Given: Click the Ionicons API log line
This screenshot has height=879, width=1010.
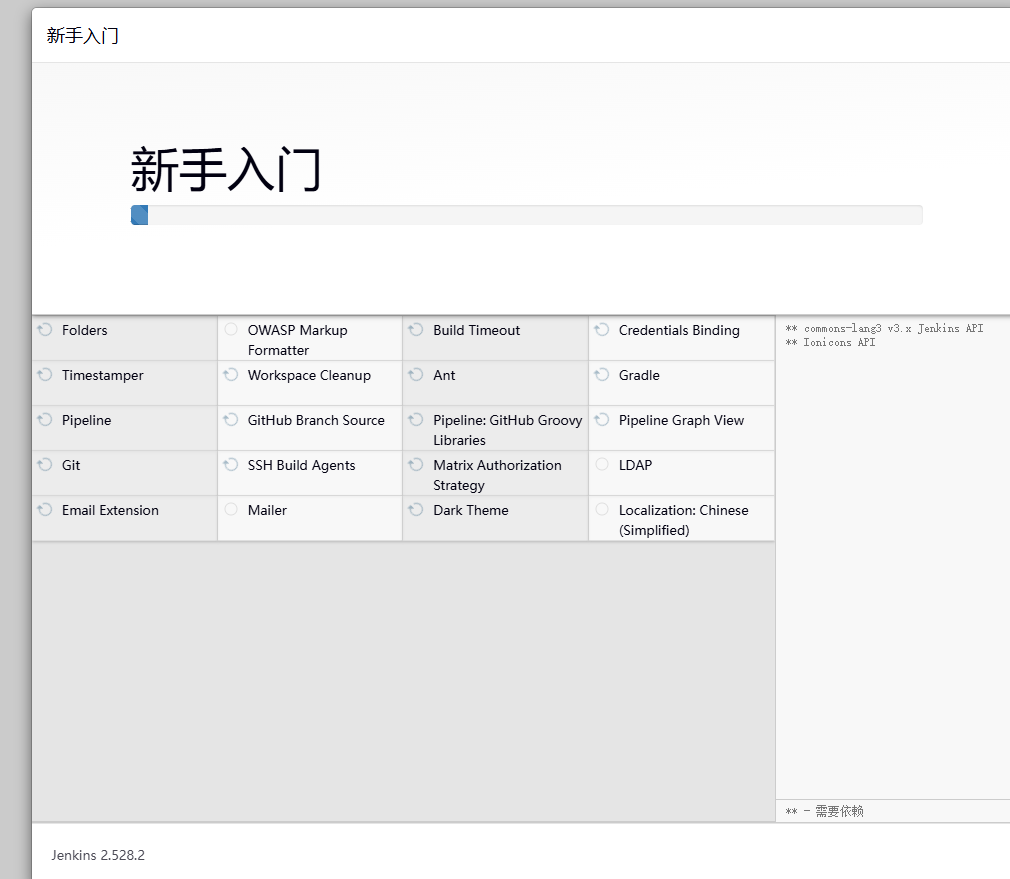Looking at the screenshot, I should point(830,343).
